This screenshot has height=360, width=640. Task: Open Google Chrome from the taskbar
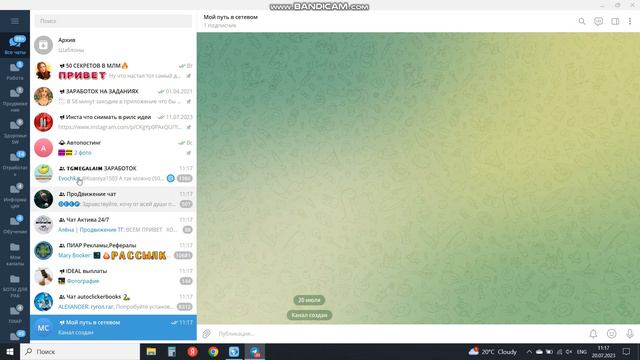tap(213, 351)
